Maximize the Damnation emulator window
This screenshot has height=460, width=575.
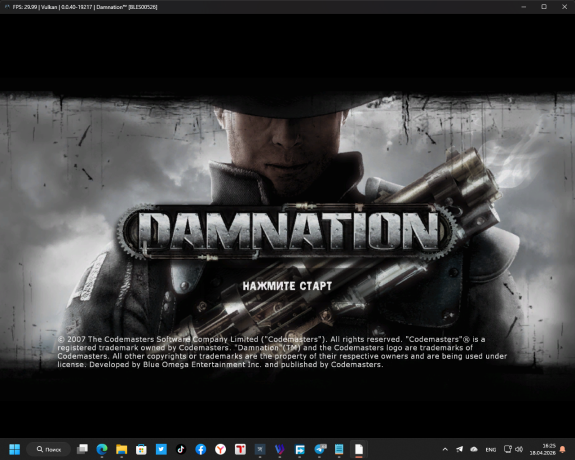pyautogui.click(x=544, y=7)
